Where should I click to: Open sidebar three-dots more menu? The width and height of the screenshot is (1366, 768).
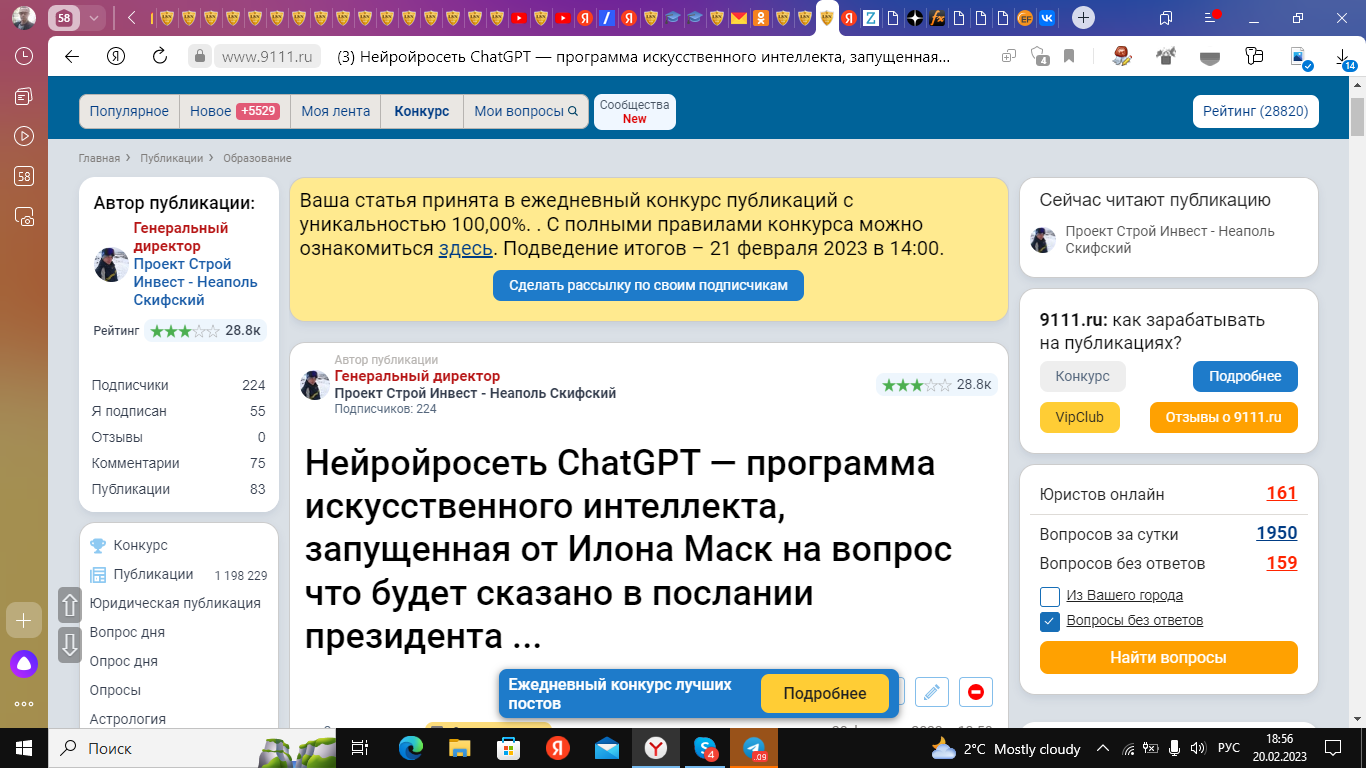pyautogui.click(x=24, y=704)
